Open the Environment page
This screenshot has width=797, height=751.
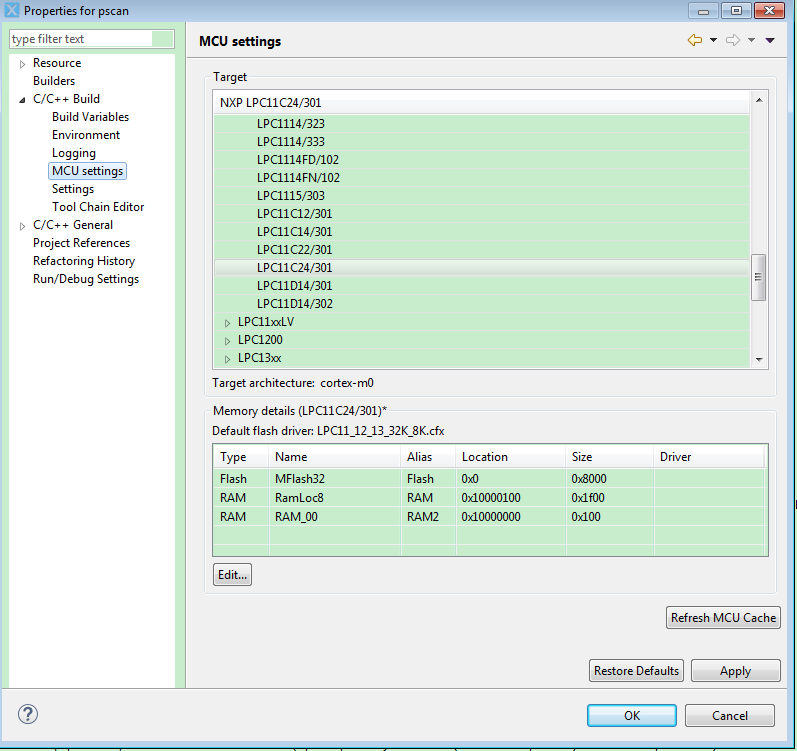click(86, 135)
